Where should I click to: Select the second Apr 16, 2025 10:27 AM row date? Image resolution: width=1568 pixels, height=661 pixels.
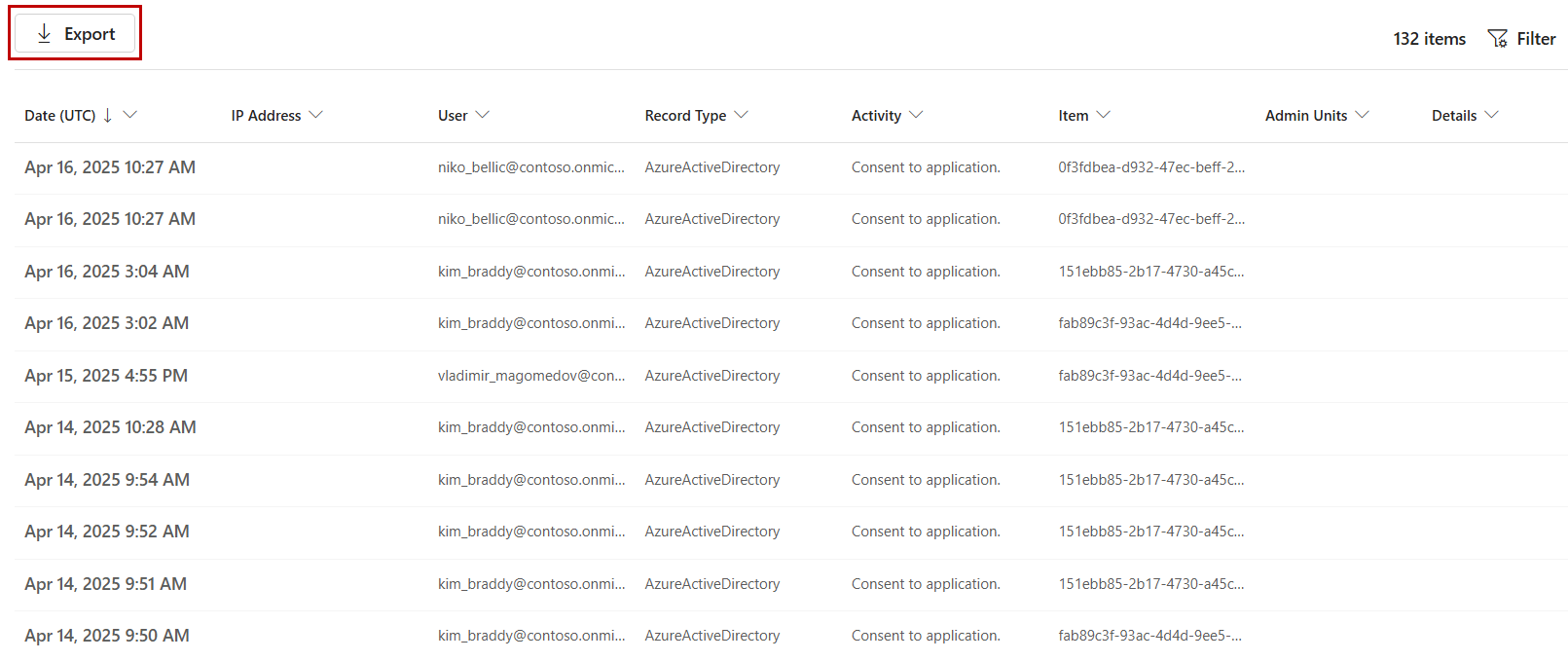110,219
